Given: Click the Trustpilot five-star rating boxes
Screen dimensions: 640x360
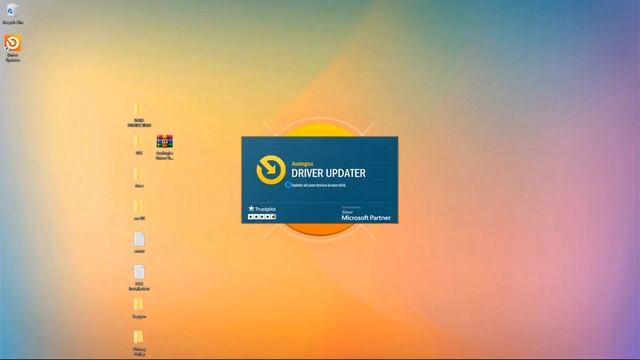Looking at the screenshot, I should [x=262, y=217].
